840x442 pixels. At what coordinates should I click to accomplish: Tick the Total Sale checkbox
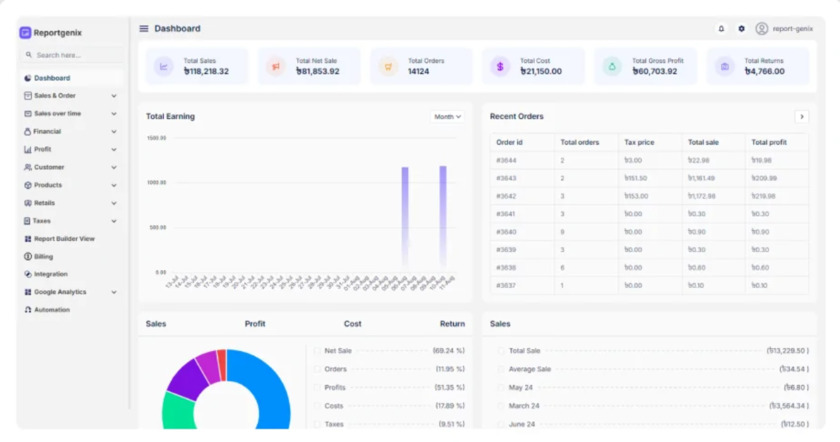[x=501, y=351]
